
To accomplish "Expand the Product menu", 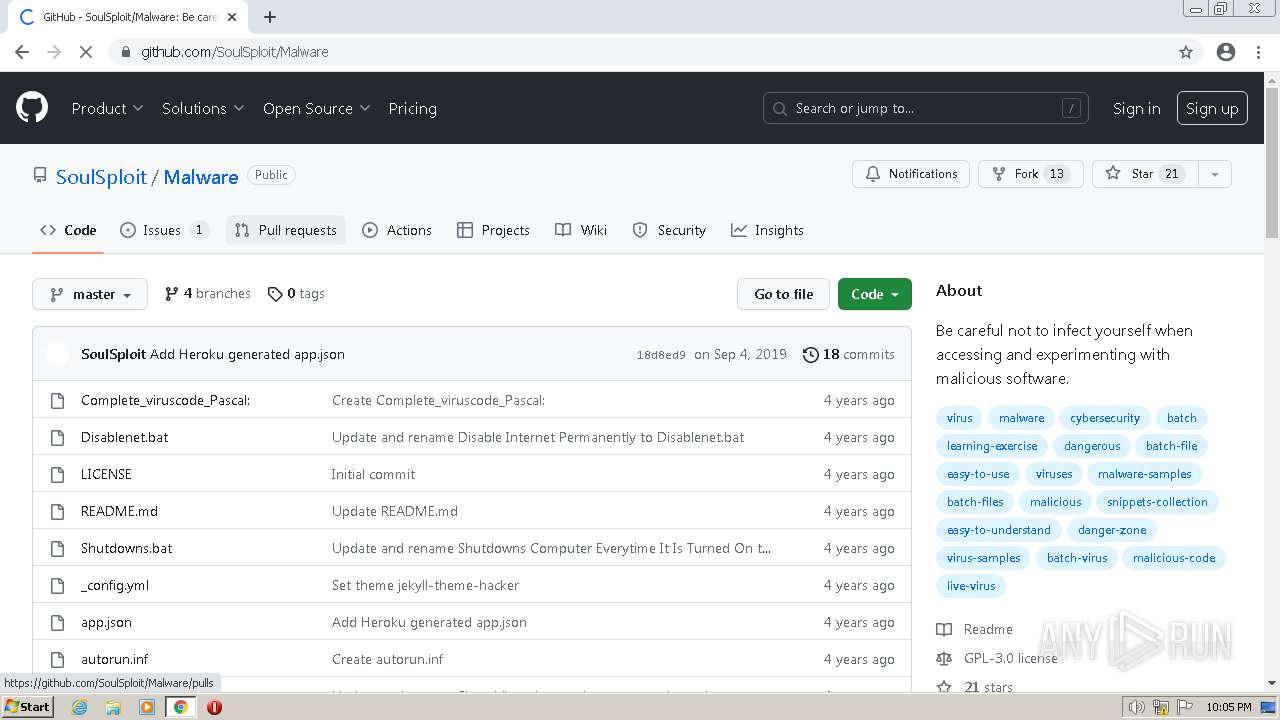I will [x=107, y=108].
